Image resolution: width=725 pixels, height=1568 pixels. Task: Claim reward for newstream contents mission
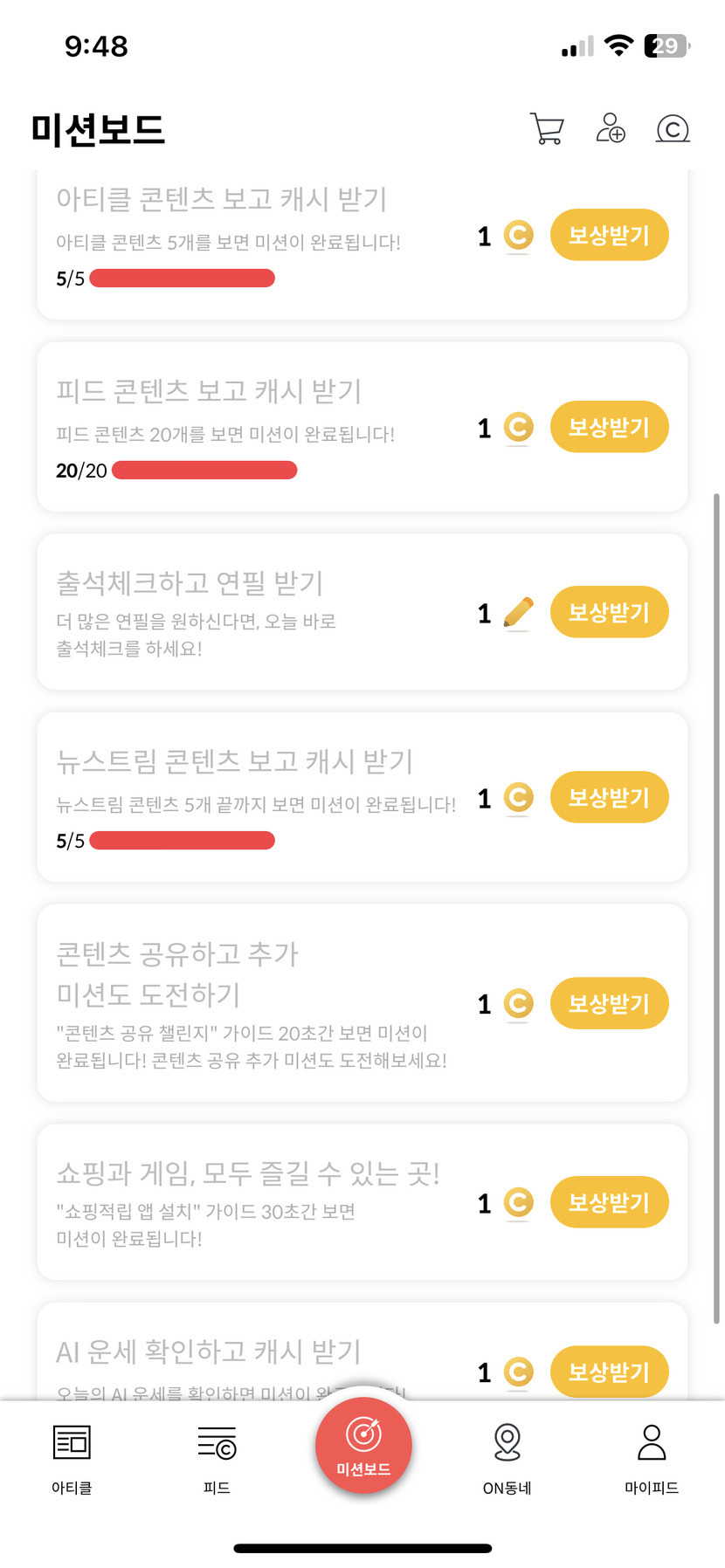pyautogui.click(x=609, y=798)
